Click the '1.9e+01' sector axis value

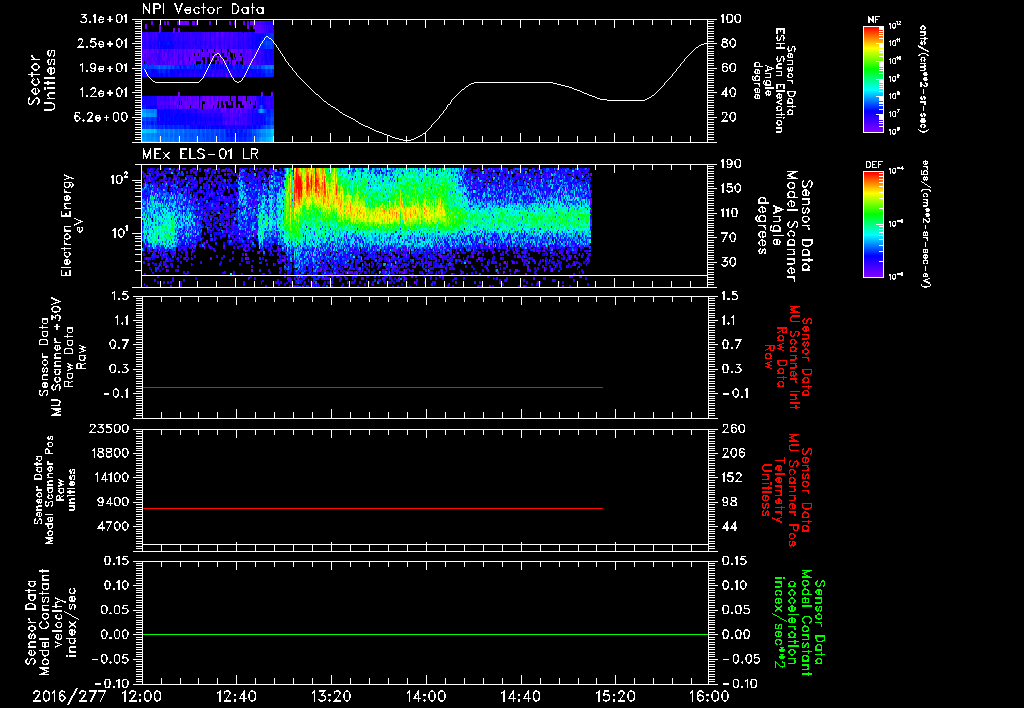coord(103,68)
